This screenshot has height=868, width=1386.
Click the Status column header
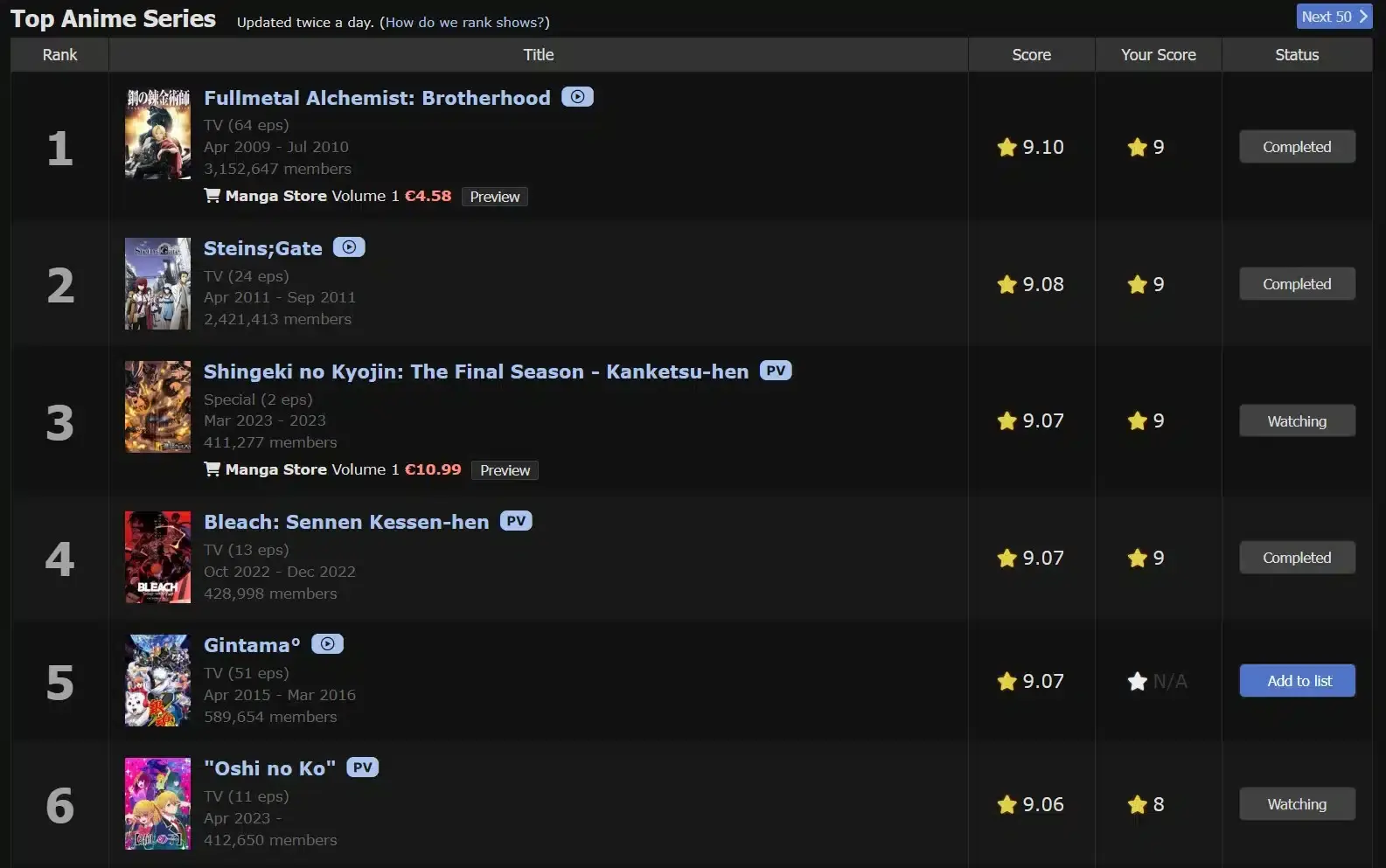pos(1297,54)
